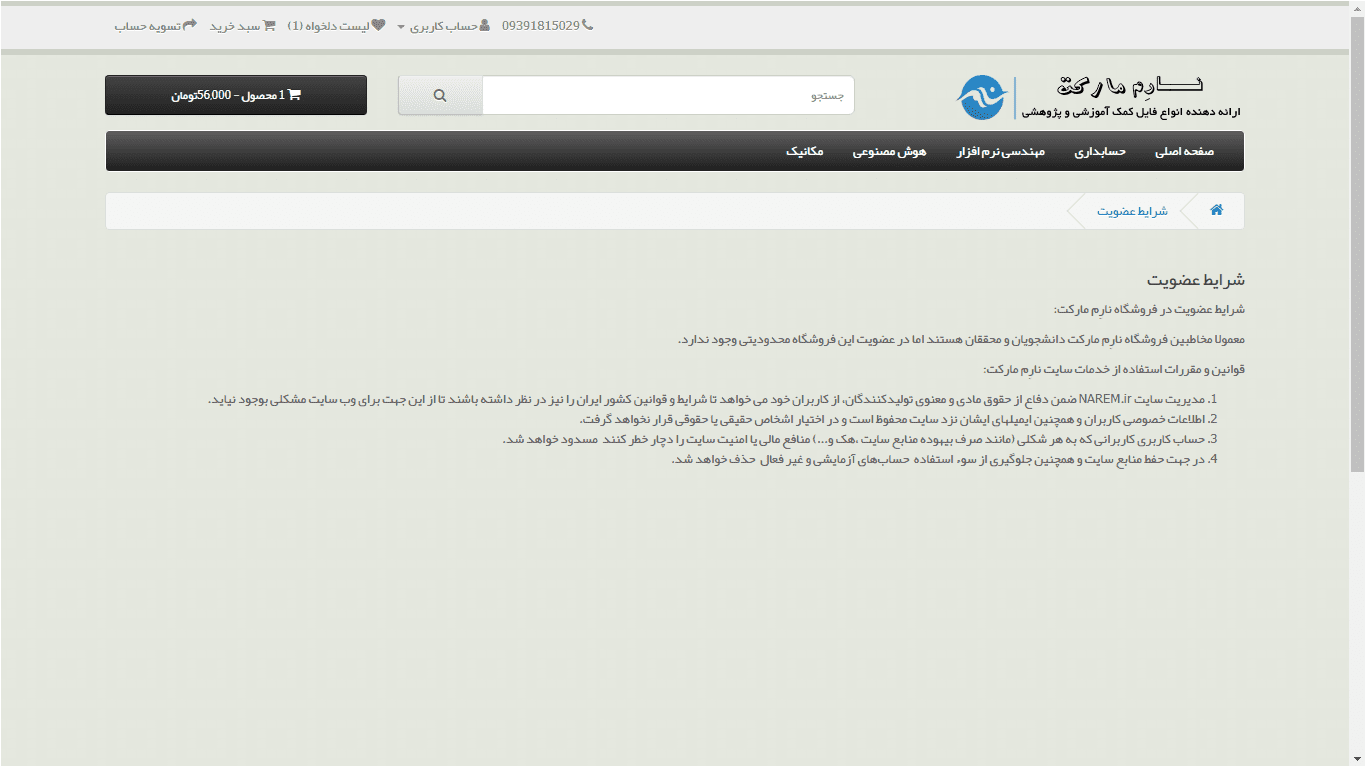Click the home icon in breadcrumb
This screenshot has width=1366, height=767.
click(1217, 210)
